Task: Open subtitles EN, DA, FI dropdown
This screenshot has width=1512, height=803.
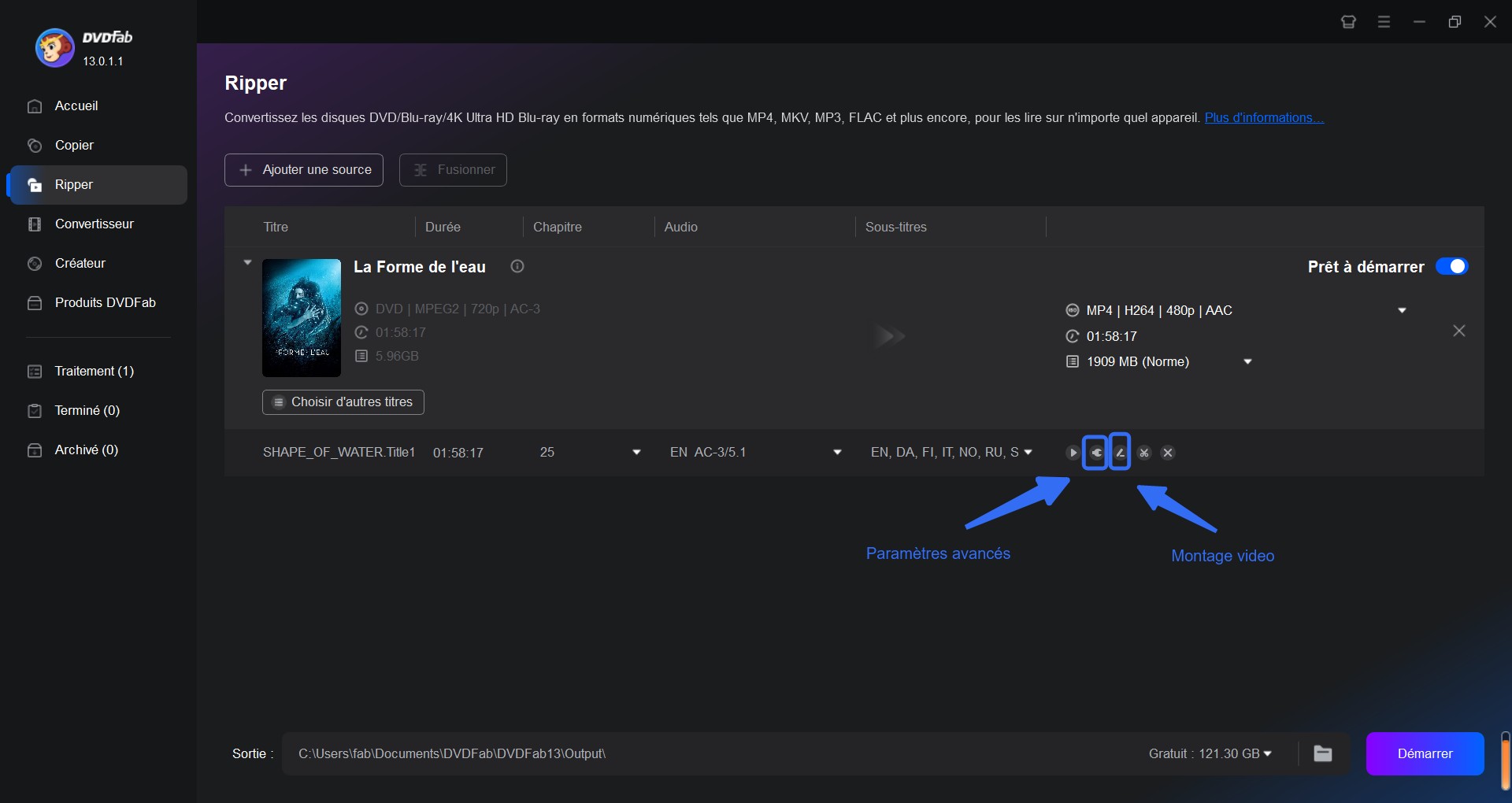Action: tap(1028, 452)
